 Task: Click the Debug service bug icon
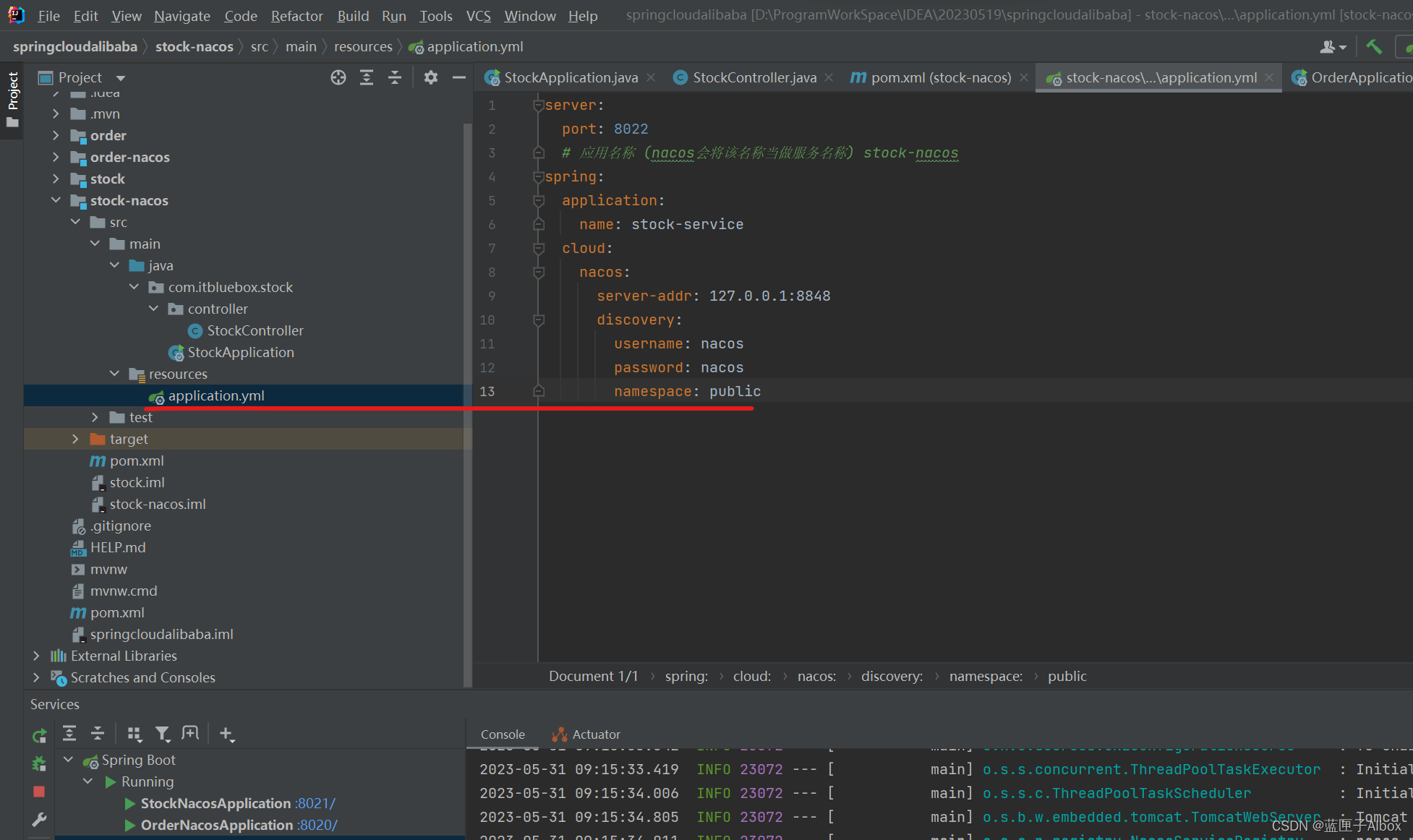[39, 763]
